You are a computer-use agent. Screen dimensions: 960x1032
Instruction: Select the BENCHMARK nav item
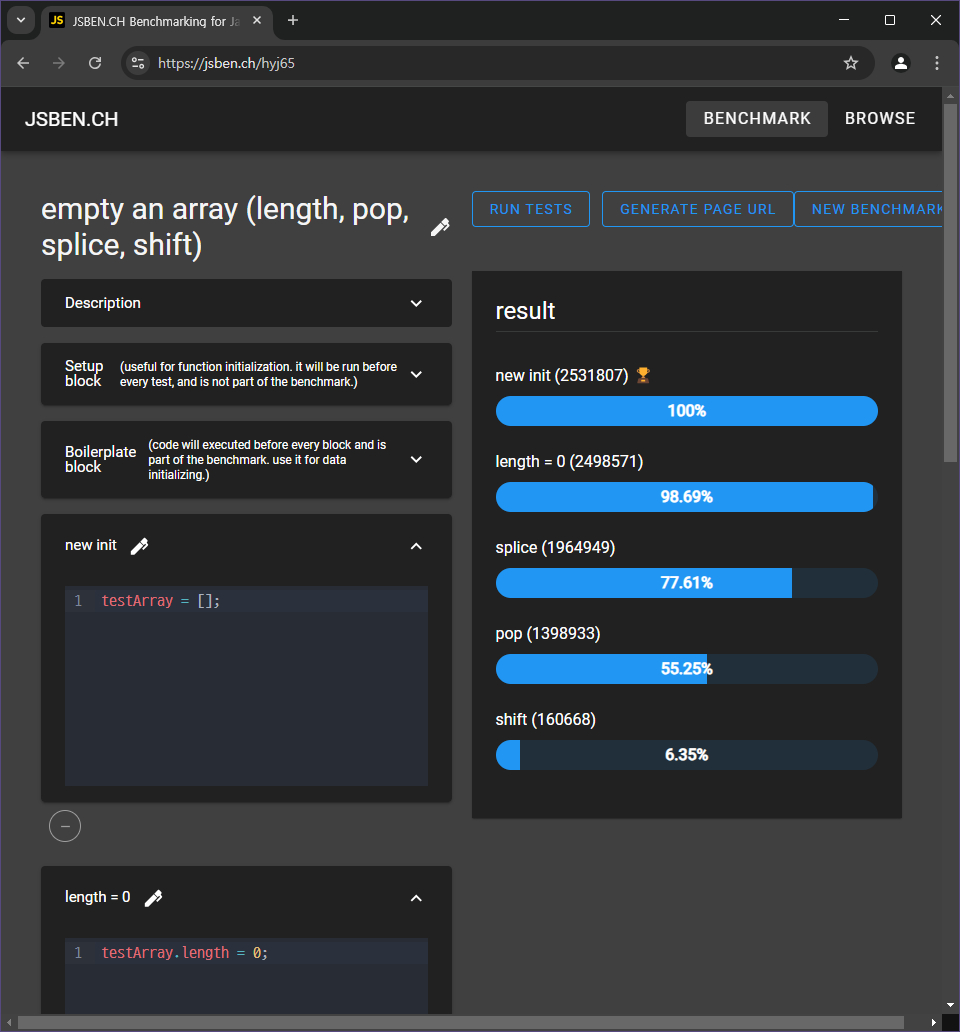click(x=757, y=118)
